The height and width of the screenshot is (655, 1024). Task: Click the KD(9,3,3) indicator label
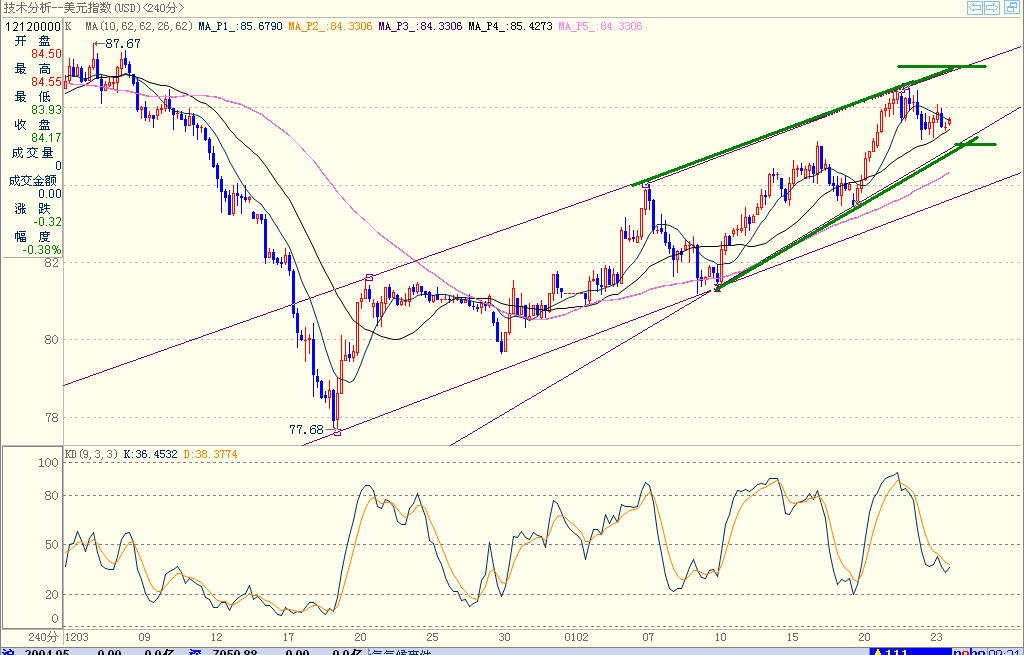(x=91, y=454)
